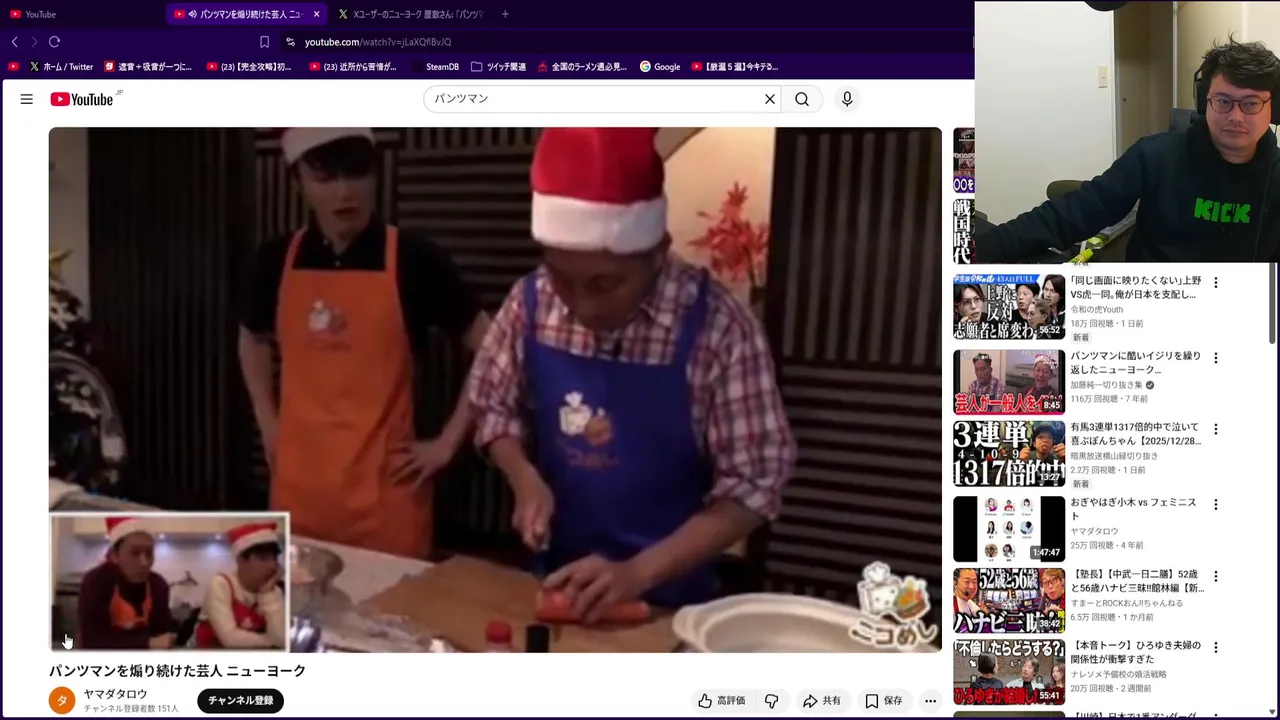Open options menu for ハナビ三昧 video
This screenshot has width=1280, height=720.
tap(1216, 576)
